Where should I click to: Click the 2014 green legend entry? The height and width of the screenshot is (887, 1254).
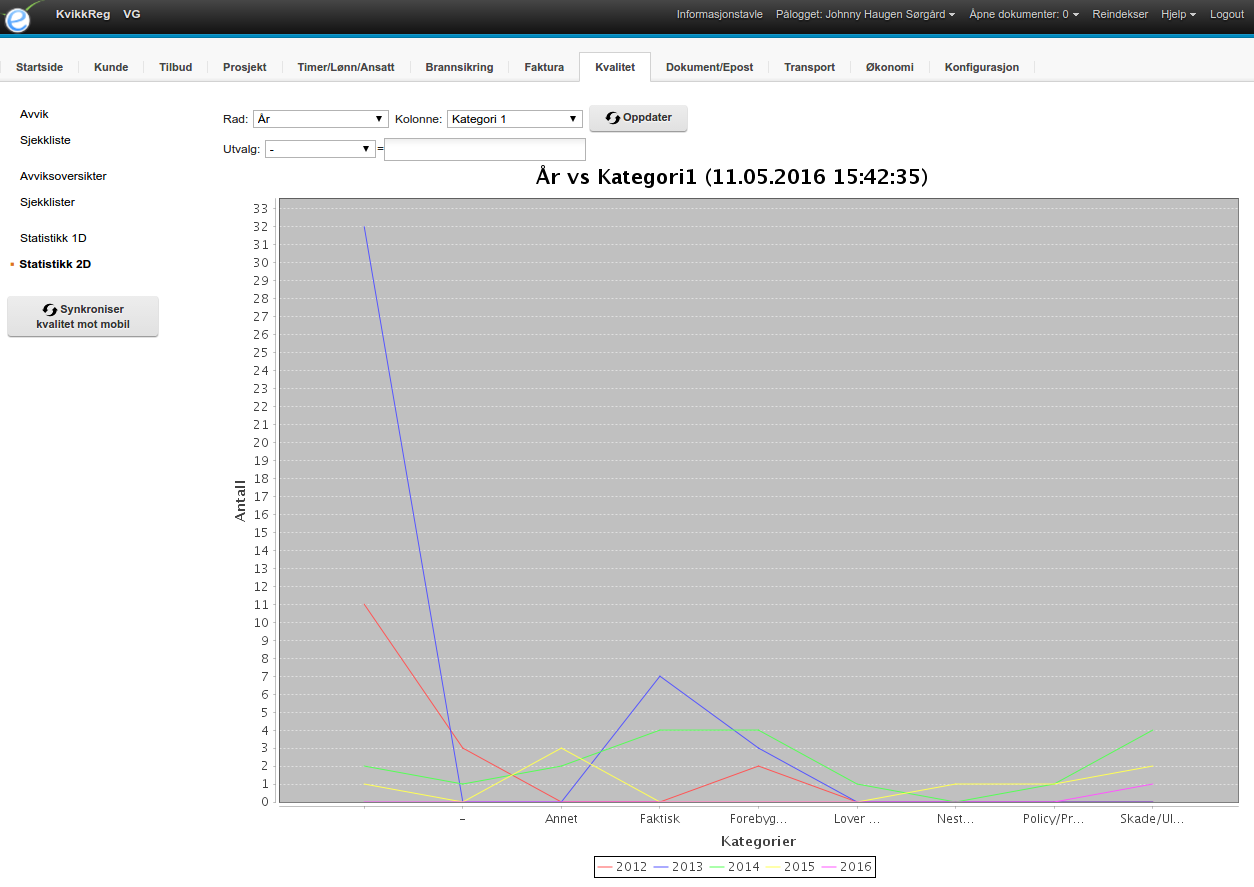(734, 867)
